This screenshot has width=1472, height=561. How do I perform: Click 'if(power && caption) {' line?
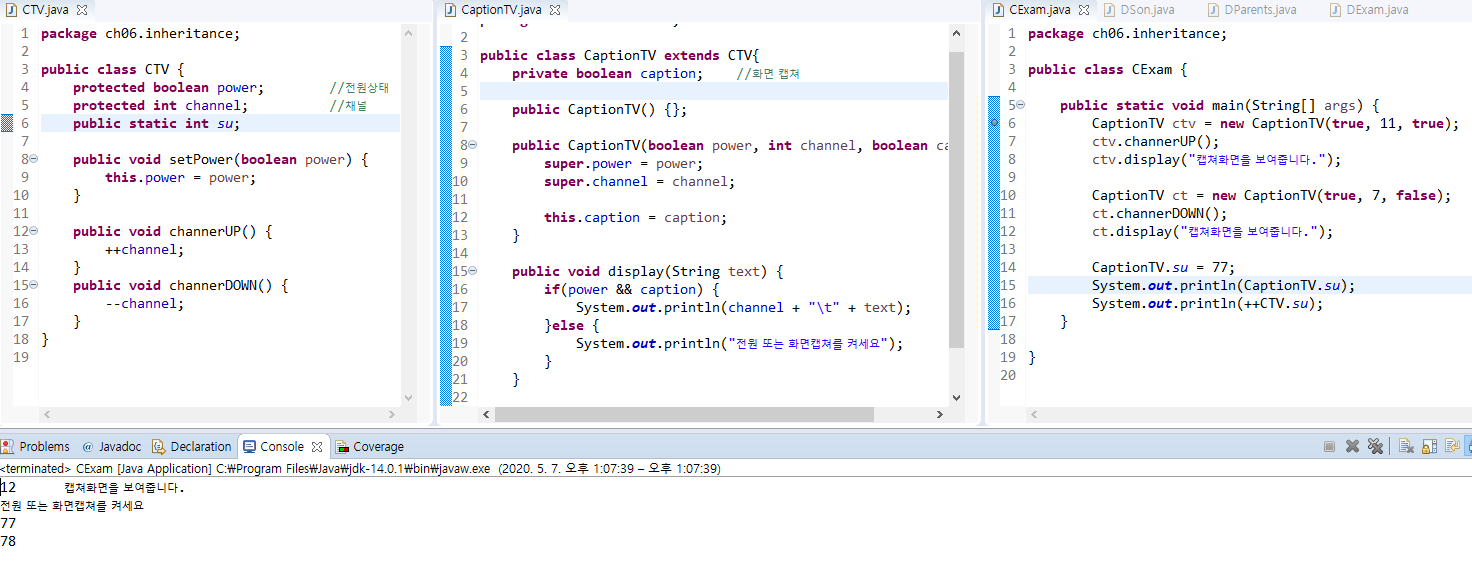(x=632, y=289)
